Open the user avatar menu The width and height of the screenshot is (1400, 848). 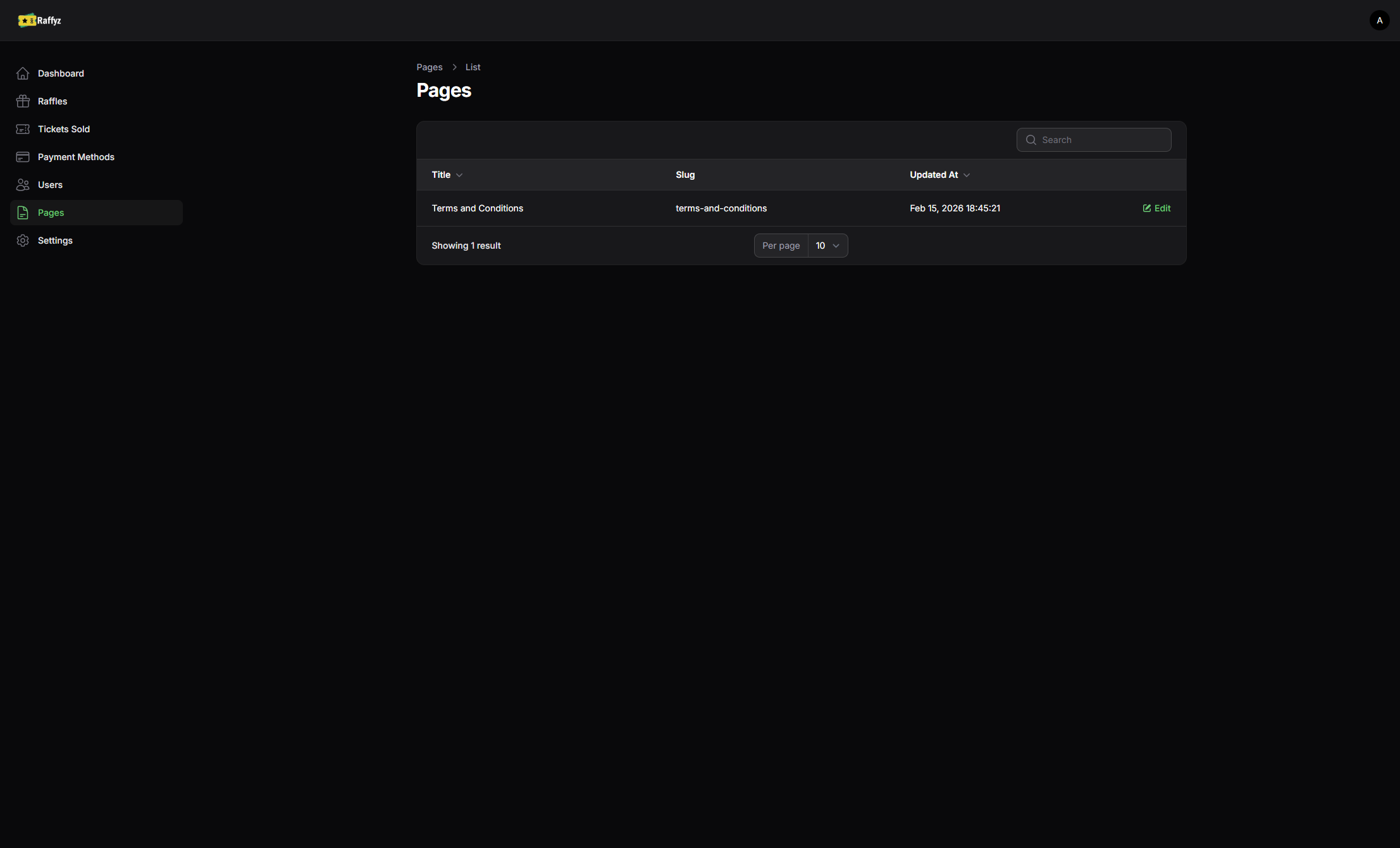pyautogui.click(x=1379, y=20)
